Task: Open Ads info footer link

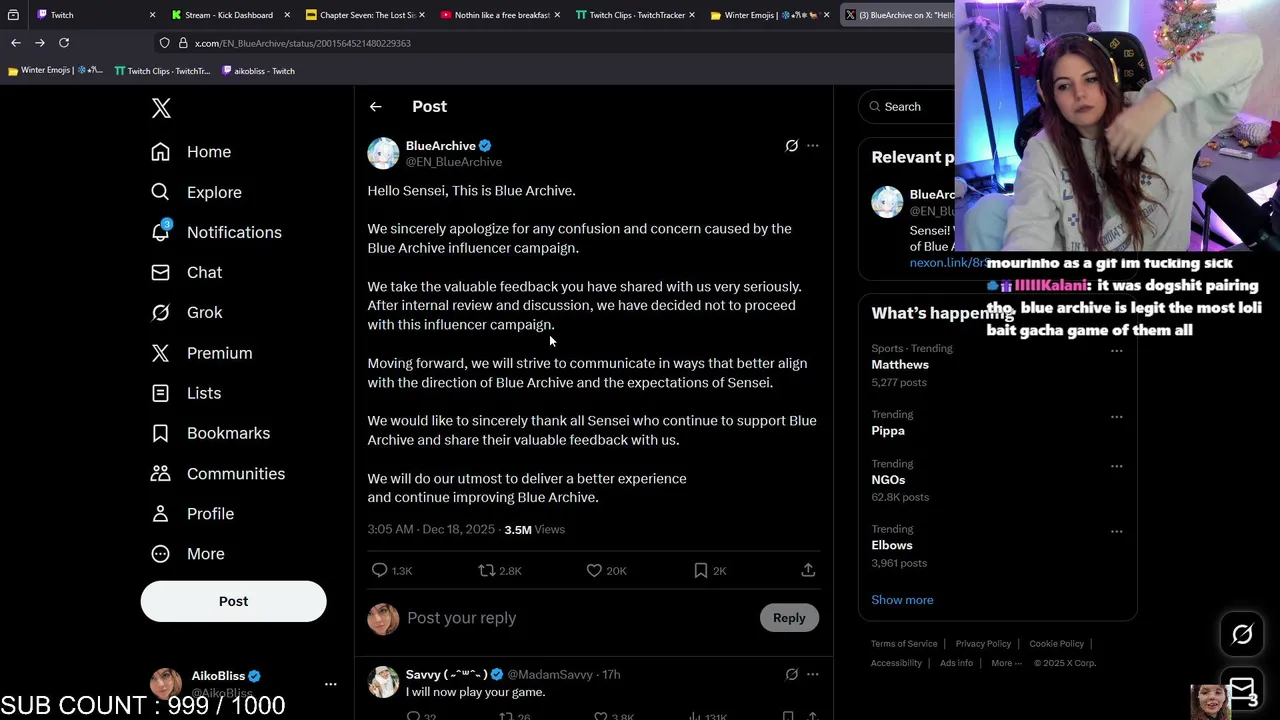Action: [956, 663]
